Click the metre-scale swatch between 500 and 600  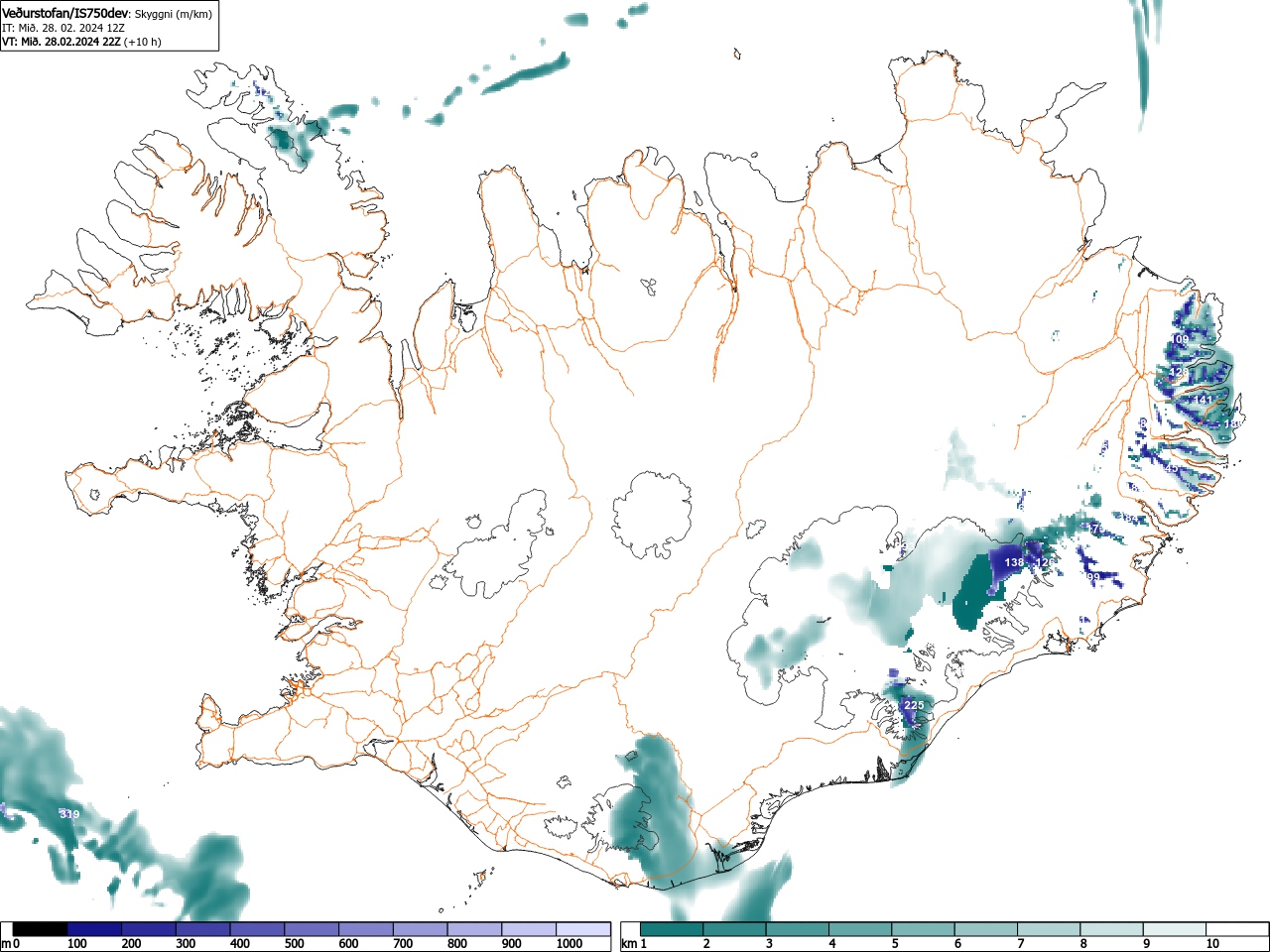(312, 929)
